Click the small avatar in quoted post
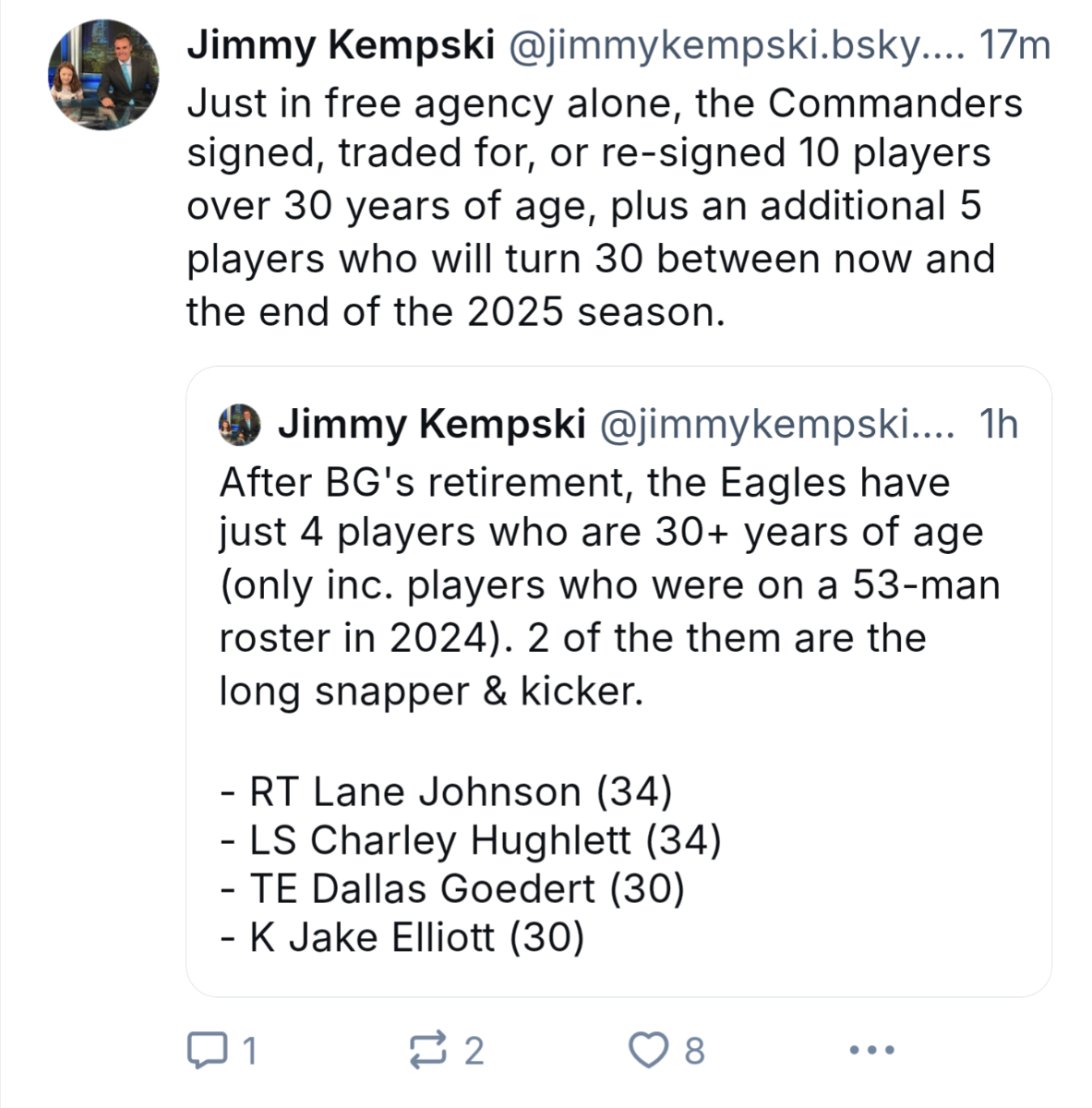Viewport: 1092px width, 1108px height. pyautogui.click(x=239, y=425)
